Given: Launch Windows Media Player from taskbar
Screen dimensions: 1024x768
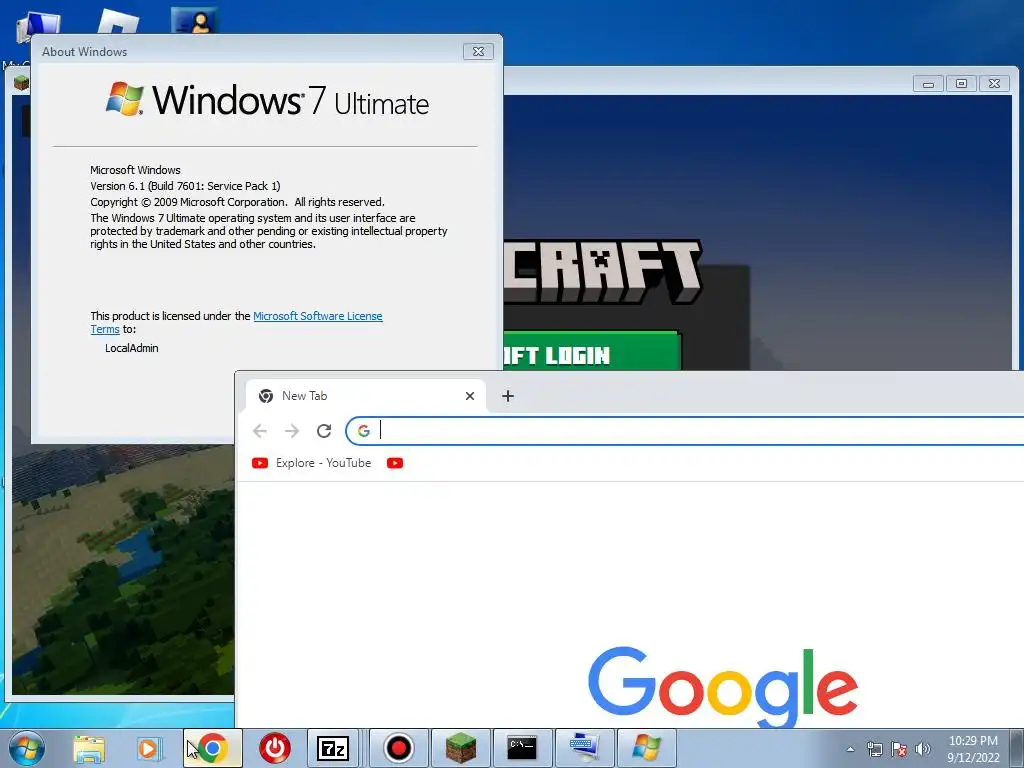Looking at the screenshot, I should (150, 748).
